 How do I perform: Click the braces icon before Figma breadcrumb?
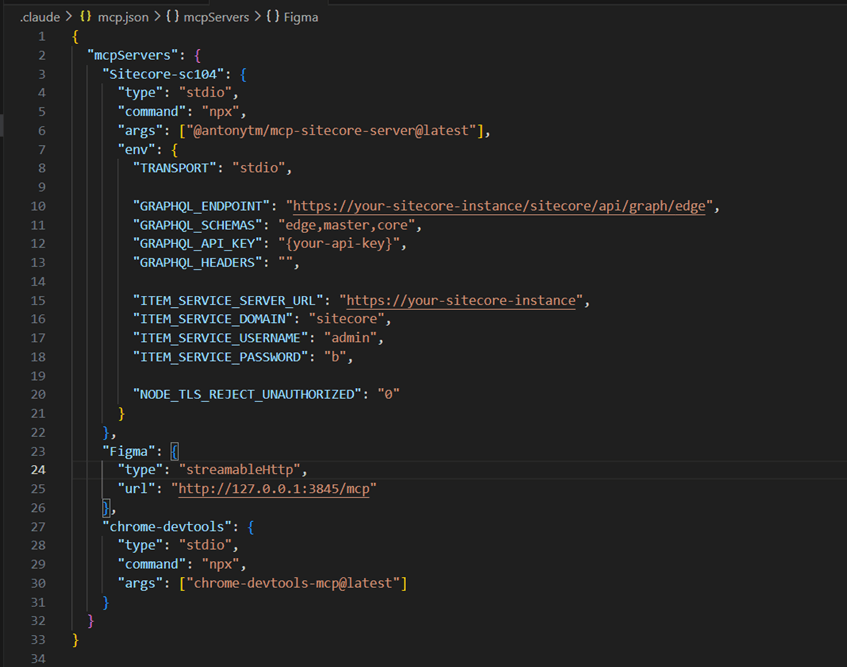pos(273,17)
